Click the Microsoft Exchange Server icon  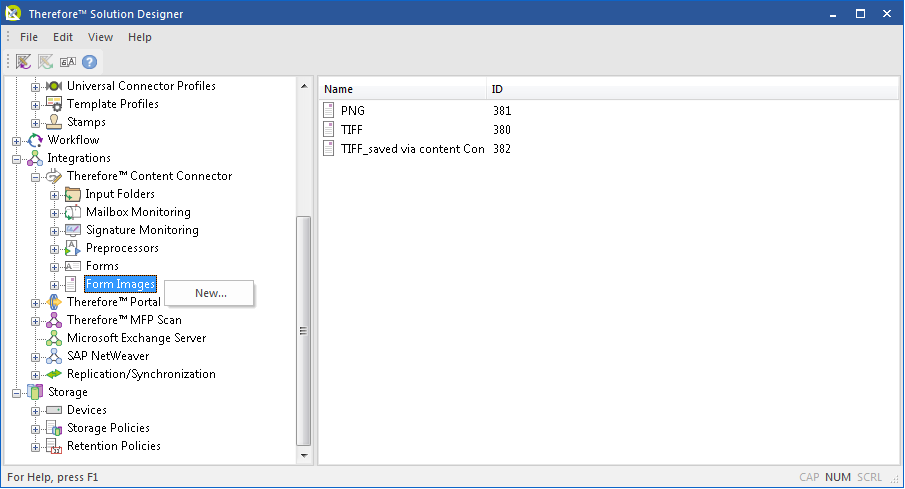54,338
